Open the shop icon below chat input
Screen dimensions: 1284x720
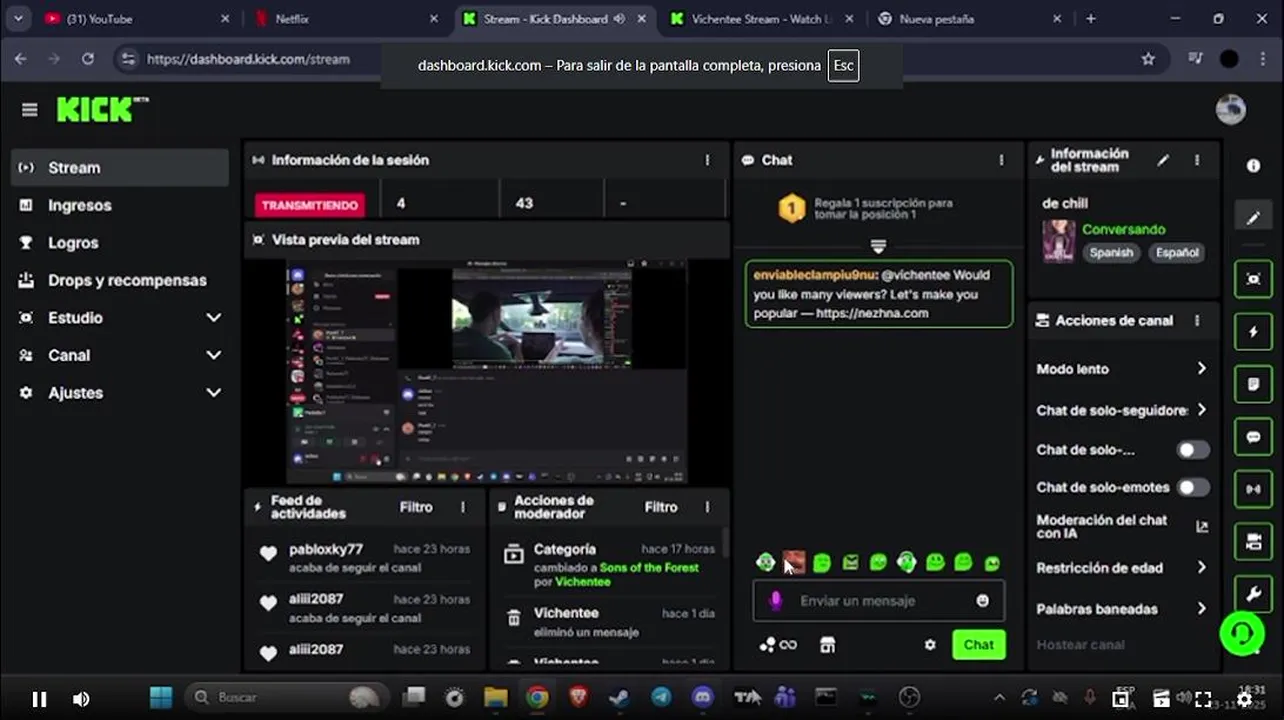[827, 645]
